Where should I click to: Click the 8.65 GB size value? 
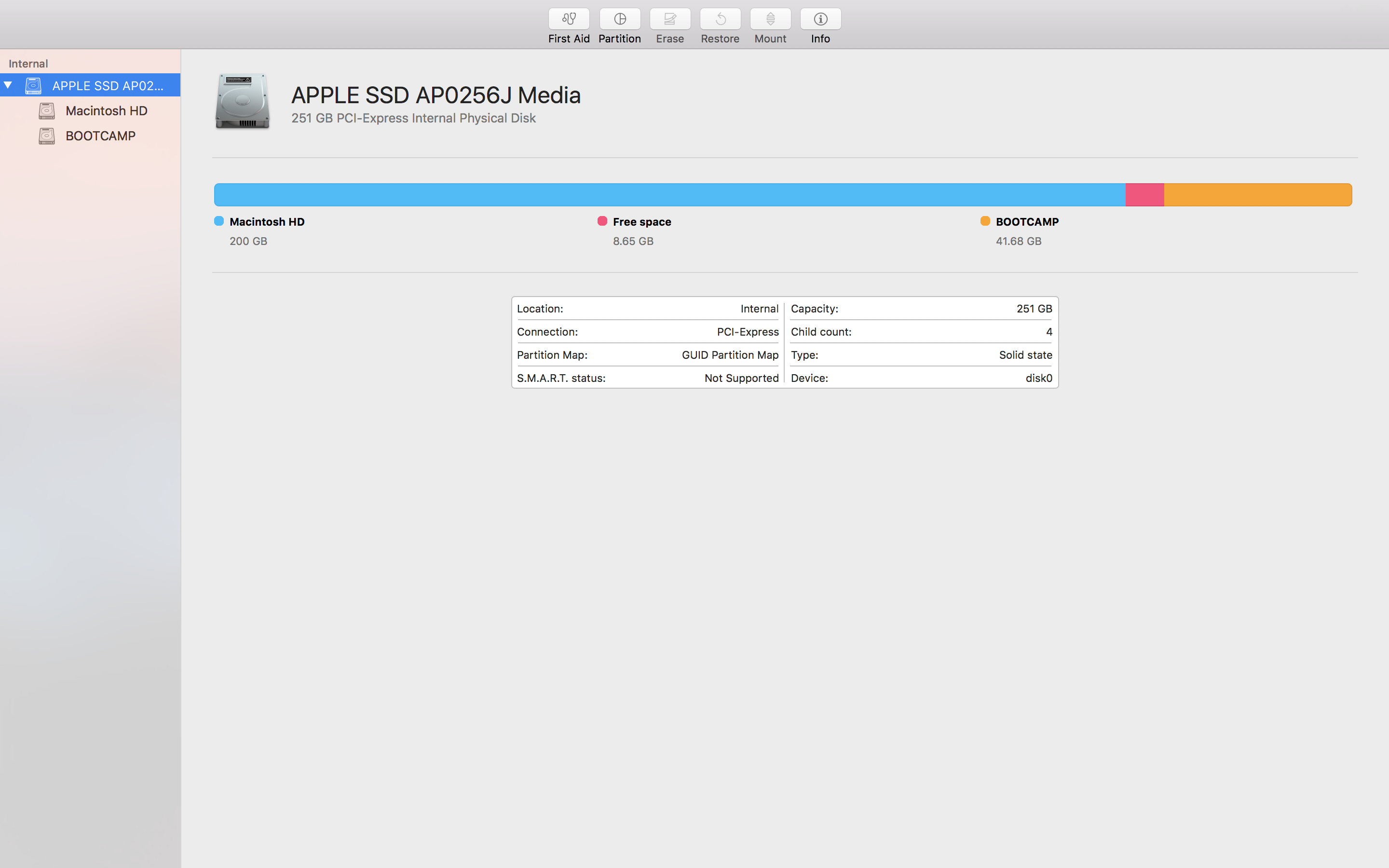tap(633, 241)
